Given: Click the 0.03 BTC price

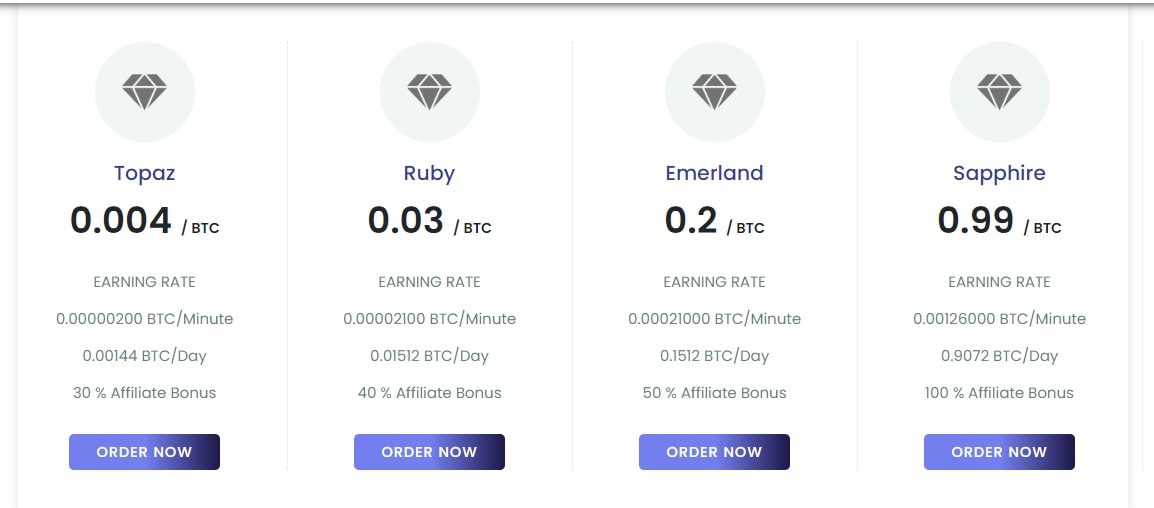Looking at the screenshot, I should coord(406,220).
